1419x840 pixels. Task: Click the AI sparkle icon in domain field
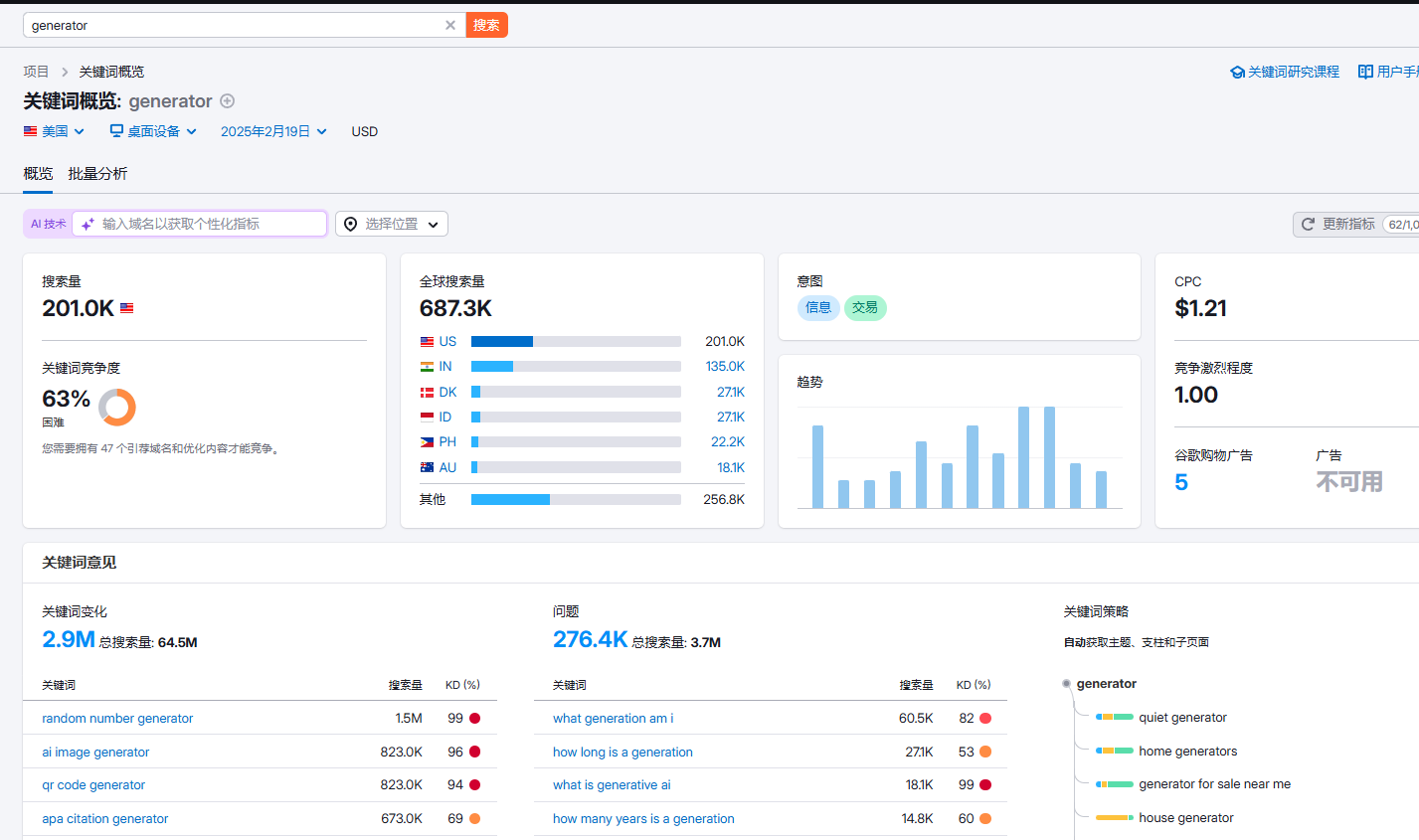tap(88, 224)
